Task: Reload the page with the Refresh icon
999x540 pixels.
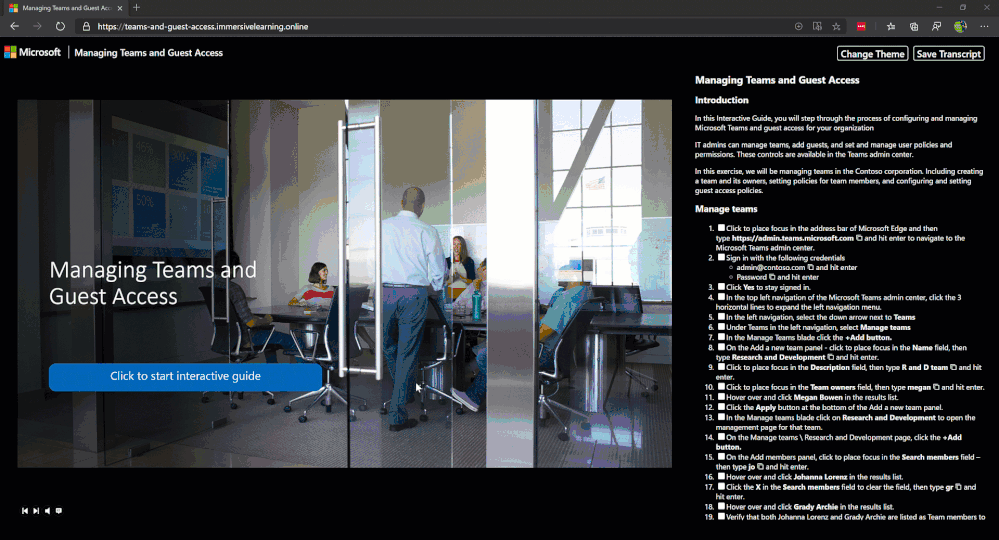Action: point(60,26)
